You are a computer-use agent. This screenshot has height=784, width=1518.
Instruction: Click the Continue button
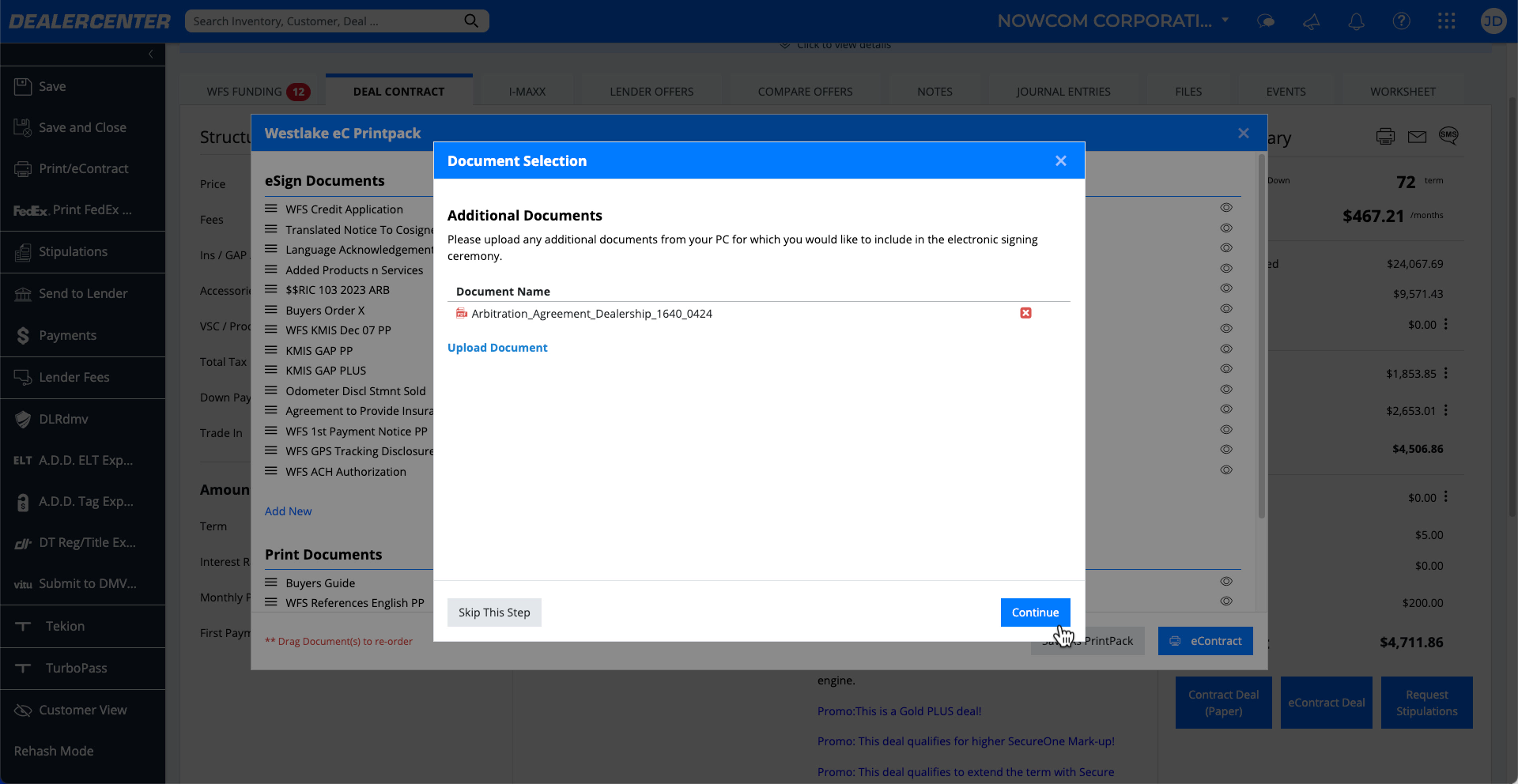(x=1035, y=612)
